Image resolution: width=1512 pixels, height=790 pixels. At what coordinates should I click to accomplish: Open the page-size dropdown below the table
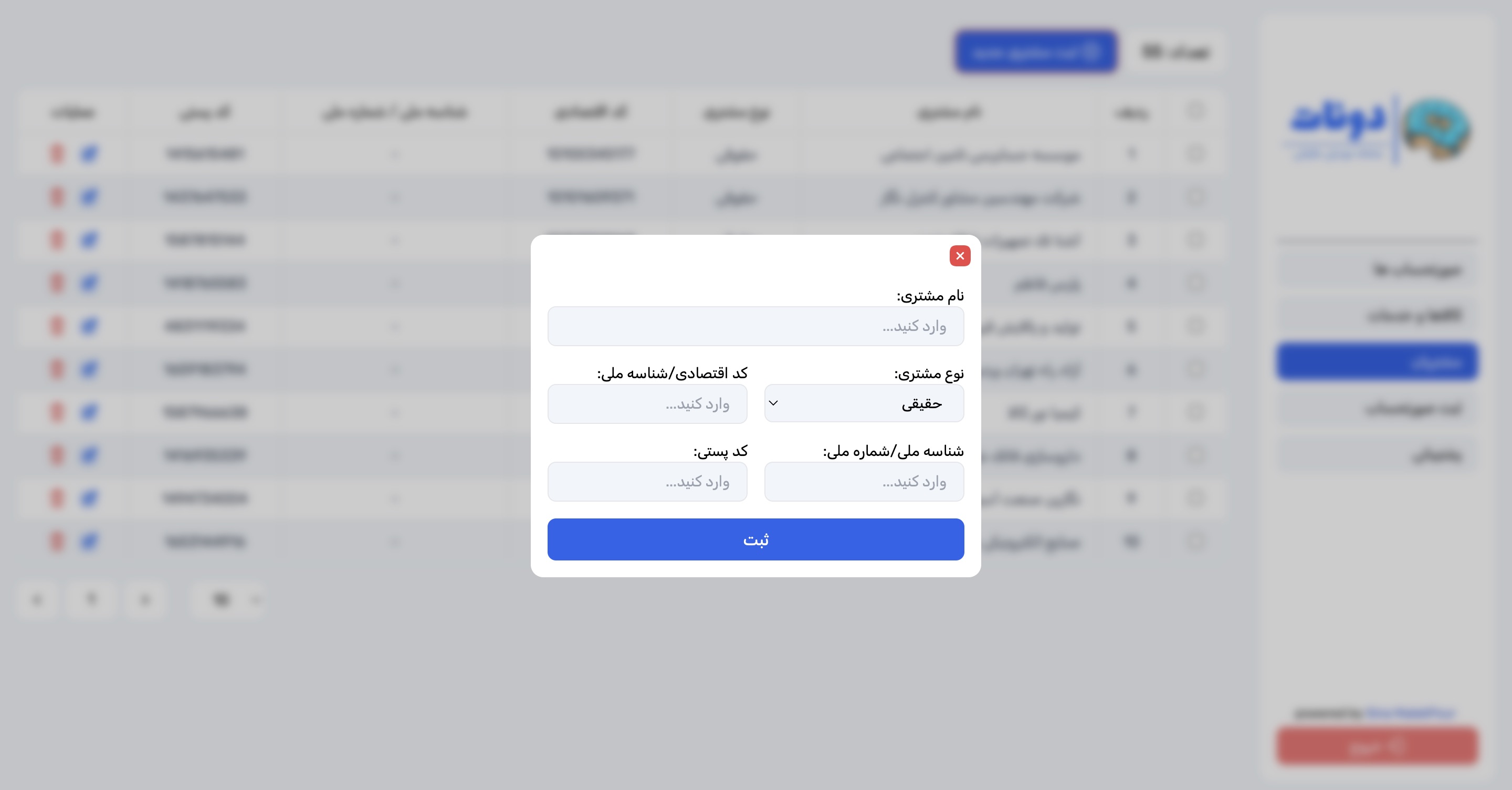pyautogui.click(x=230, y=600)
